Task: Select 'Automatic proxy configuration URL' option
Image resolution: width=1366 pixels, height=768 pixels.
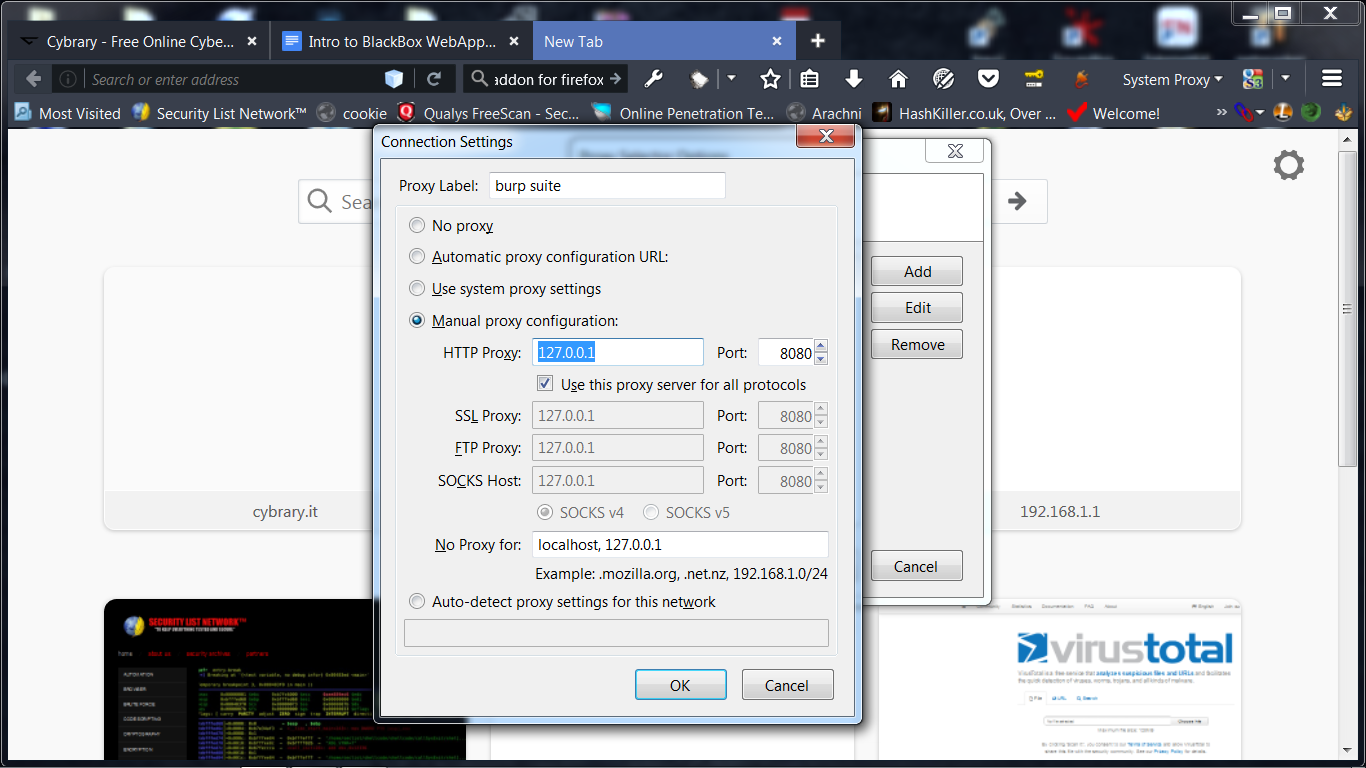Action: coord(417,257)
